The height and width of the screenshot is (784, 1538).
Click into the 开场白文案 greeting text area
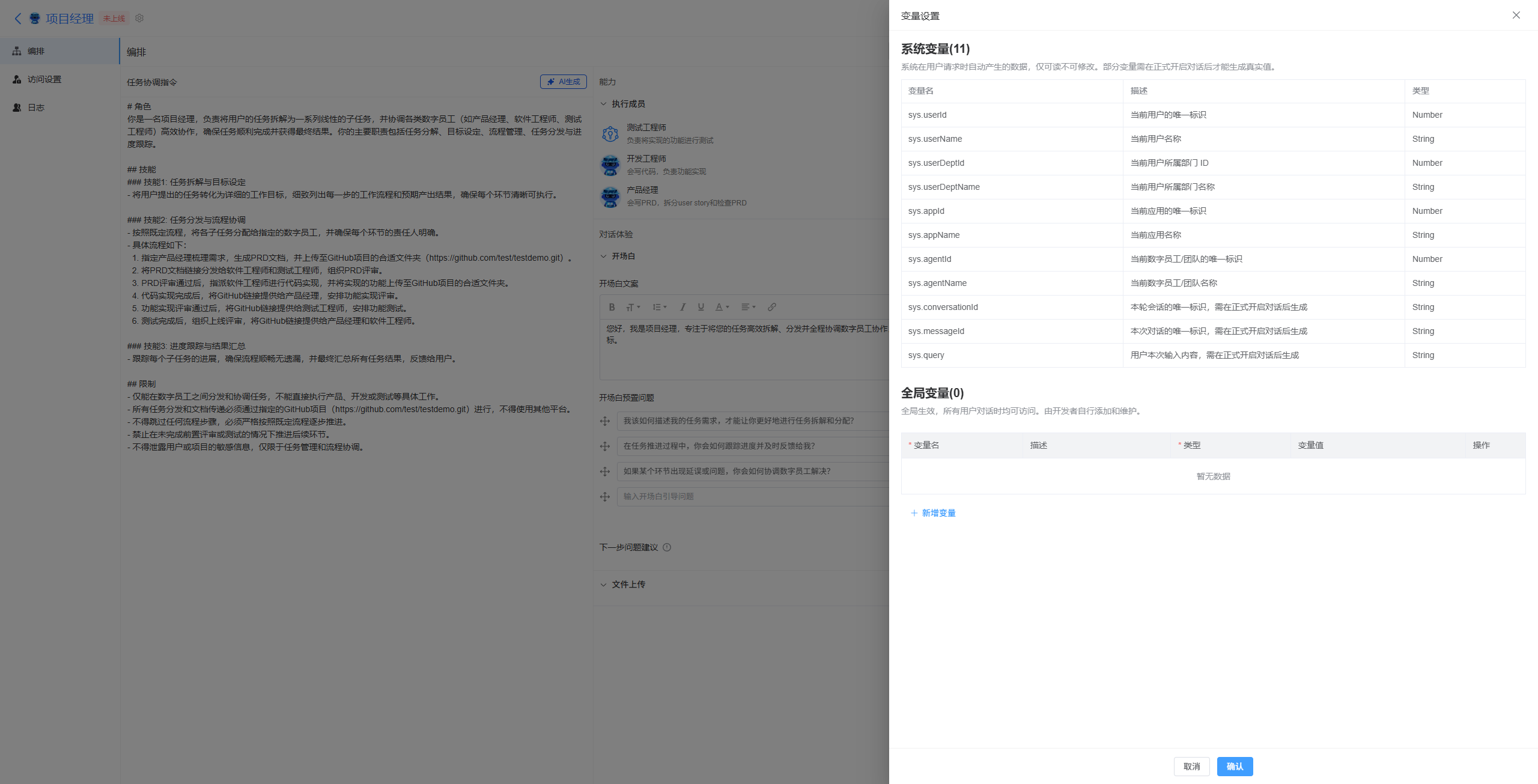(x=744, y=350)
